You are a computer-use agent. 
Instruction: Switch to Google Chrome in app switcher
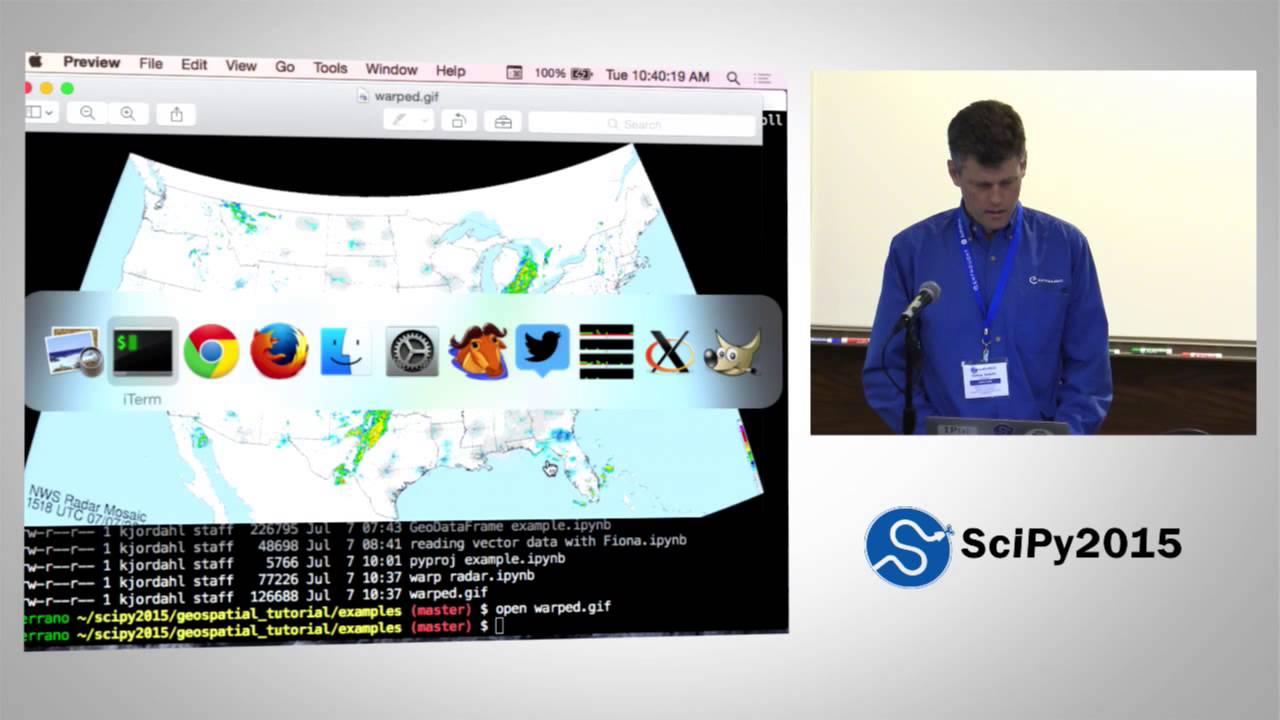[211, 352]
